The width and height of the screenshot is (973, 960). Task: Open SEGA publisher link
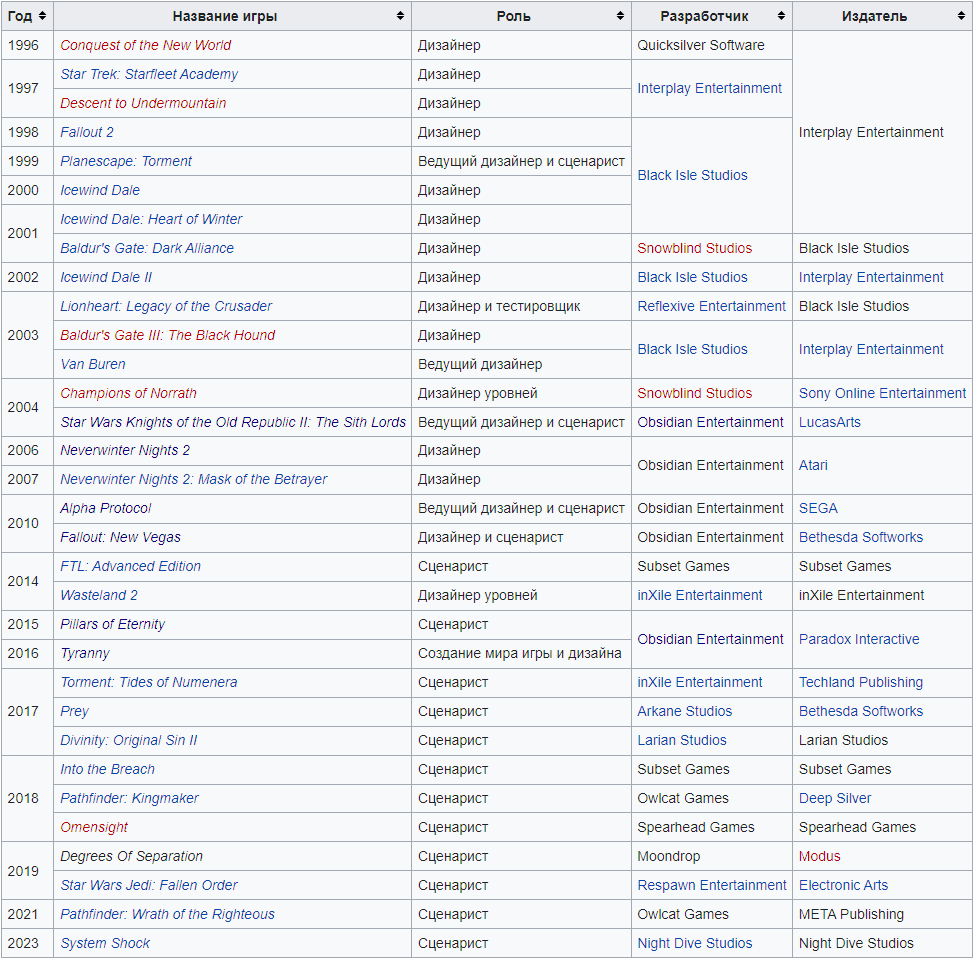tap(818, 508)
